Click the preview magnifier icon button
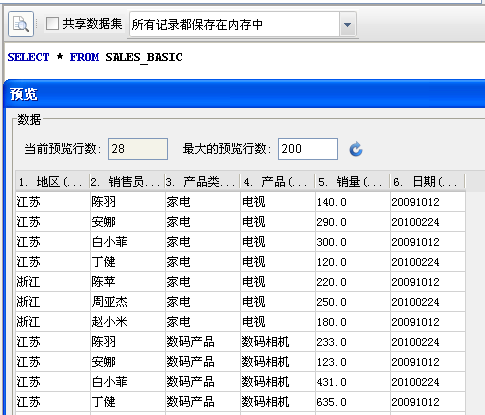The width and height of the screenshot is (485, 415). (x=21, y=24)
